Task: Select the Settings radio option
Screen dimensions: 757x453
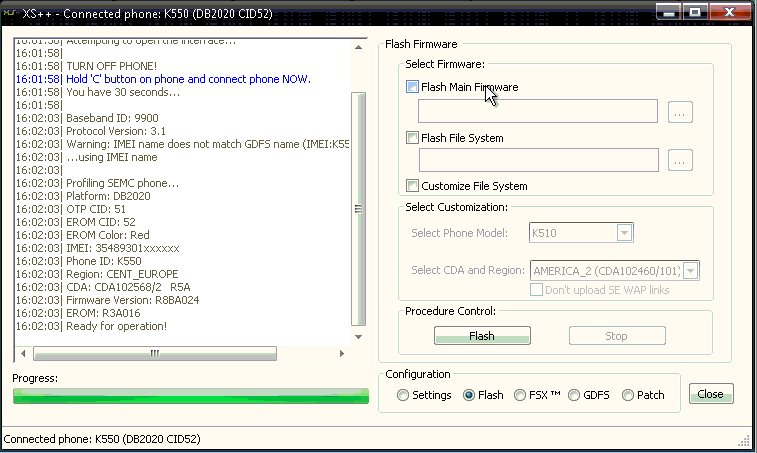Action: coord(403,395)
